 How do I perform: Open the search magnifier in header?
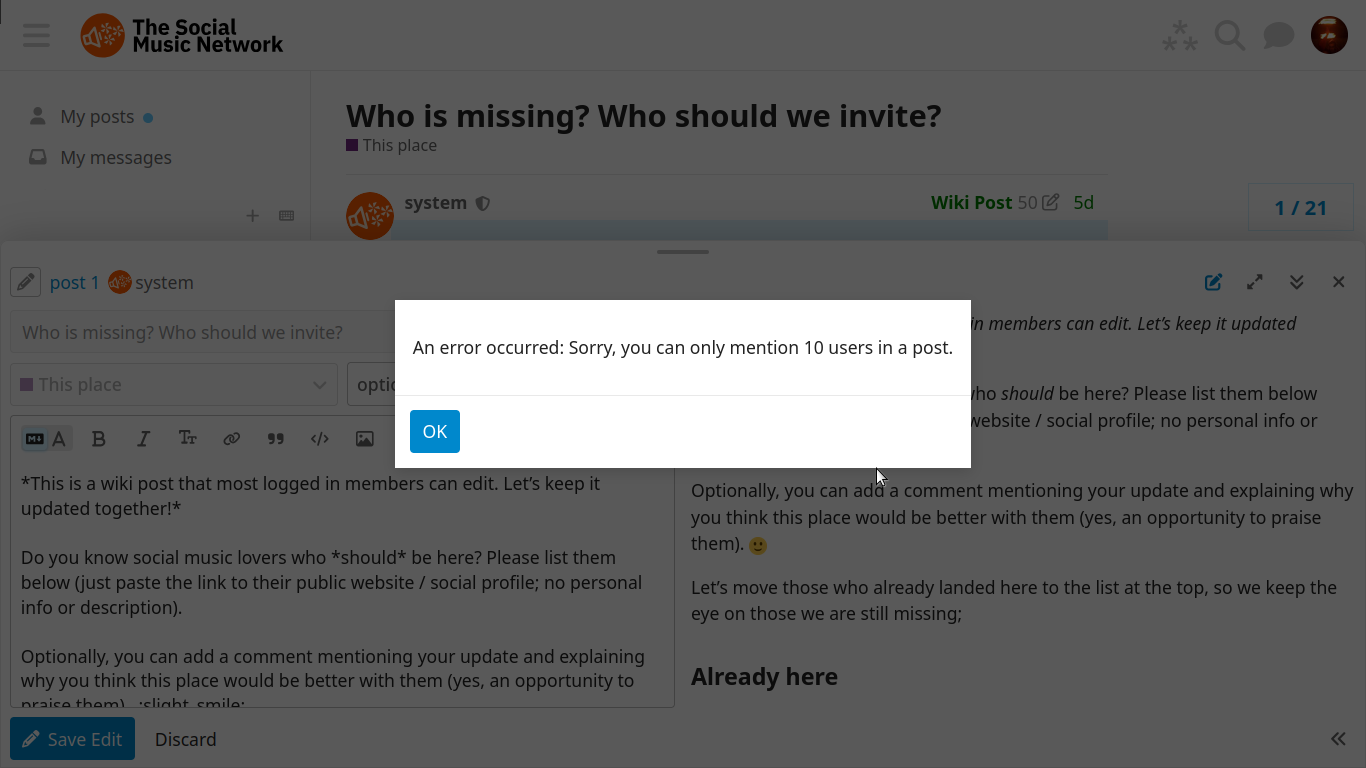1229,36
